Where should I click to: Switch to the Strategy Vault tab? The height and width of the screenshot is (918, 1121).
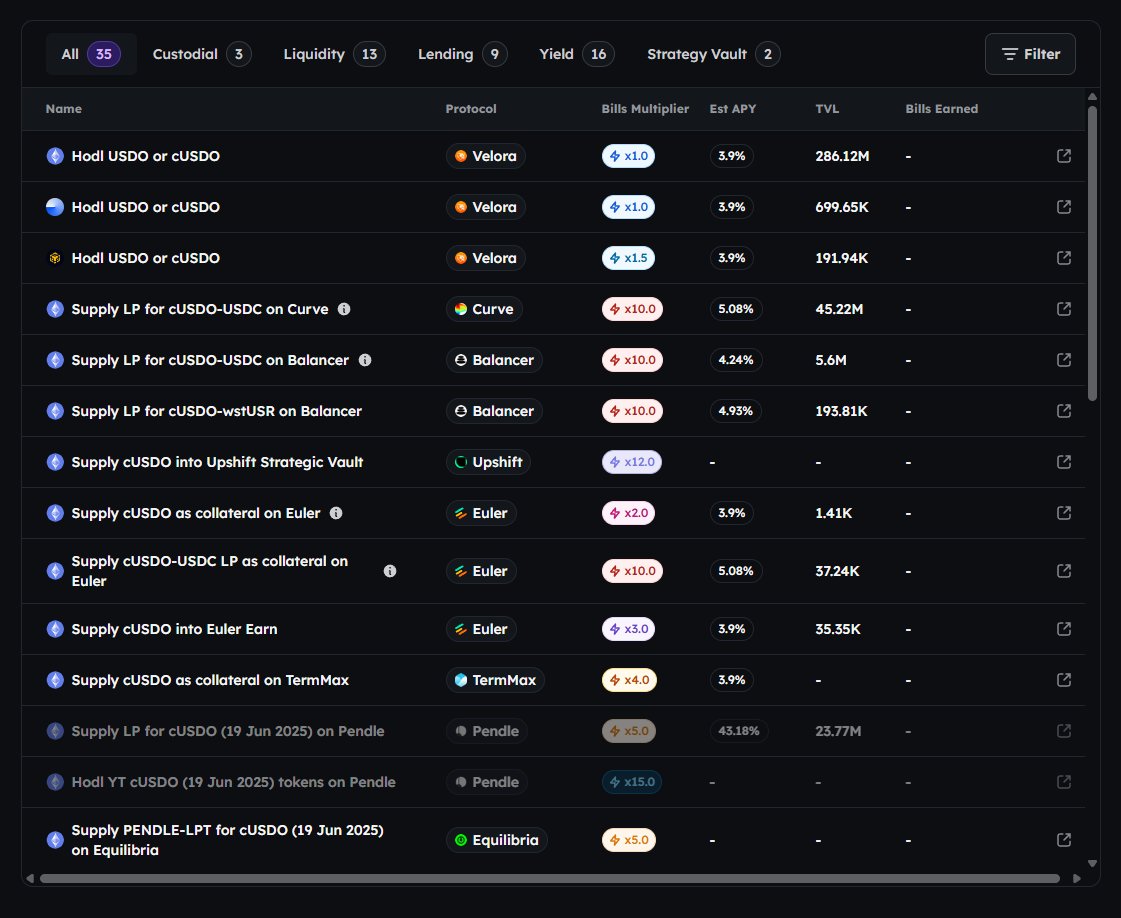point(713,54)
